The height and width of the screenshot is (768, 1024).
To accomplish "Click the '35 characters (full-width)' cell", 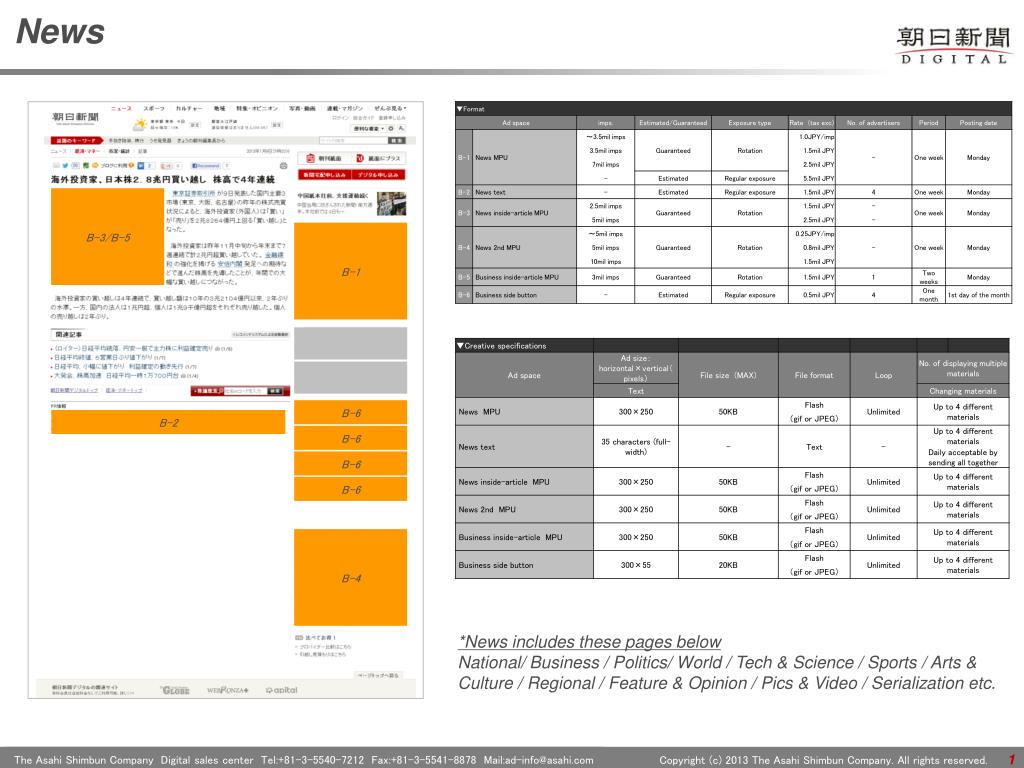I will coord(635,447).
